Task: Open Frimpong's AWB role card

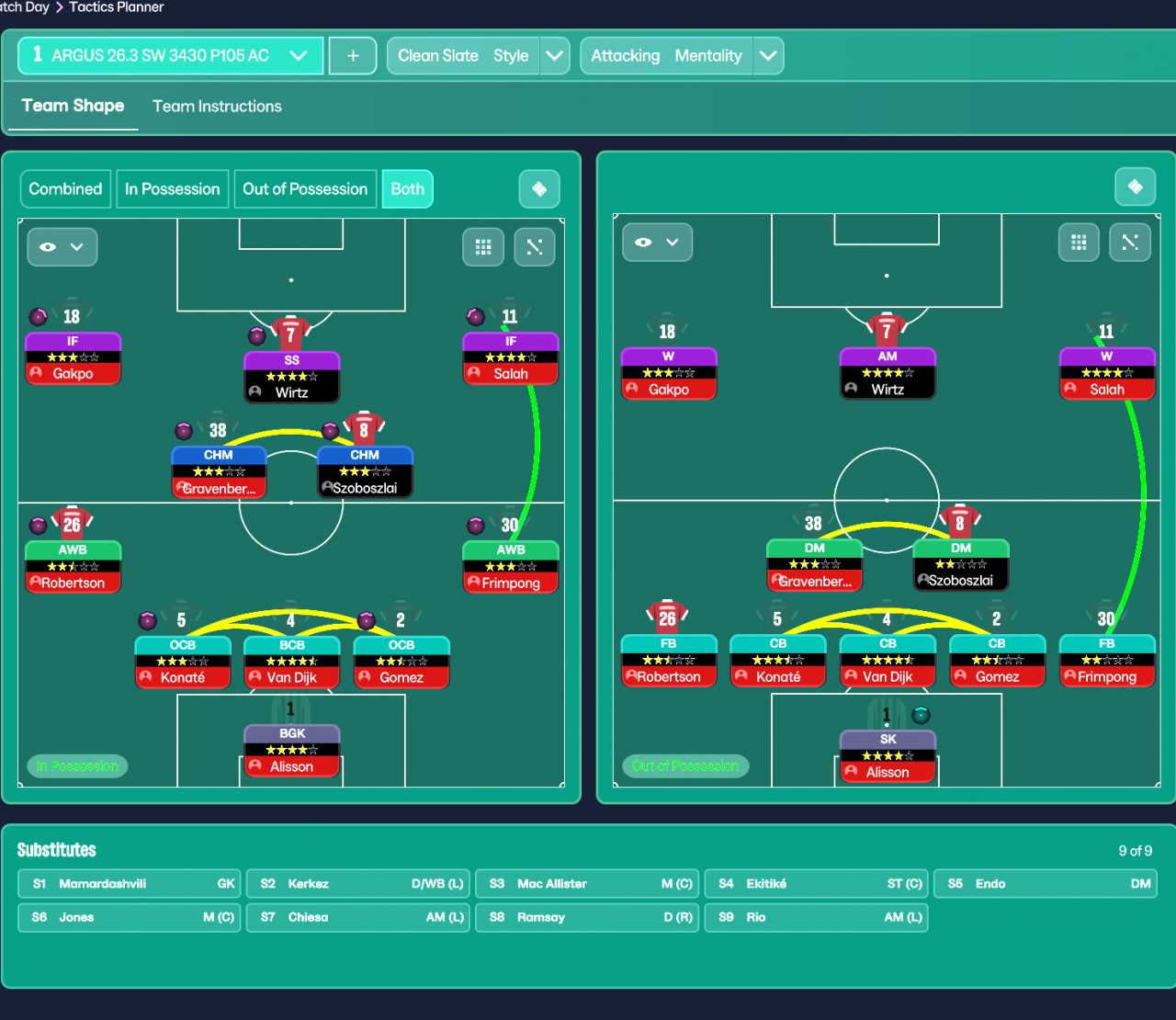Action: click(510, 567)
